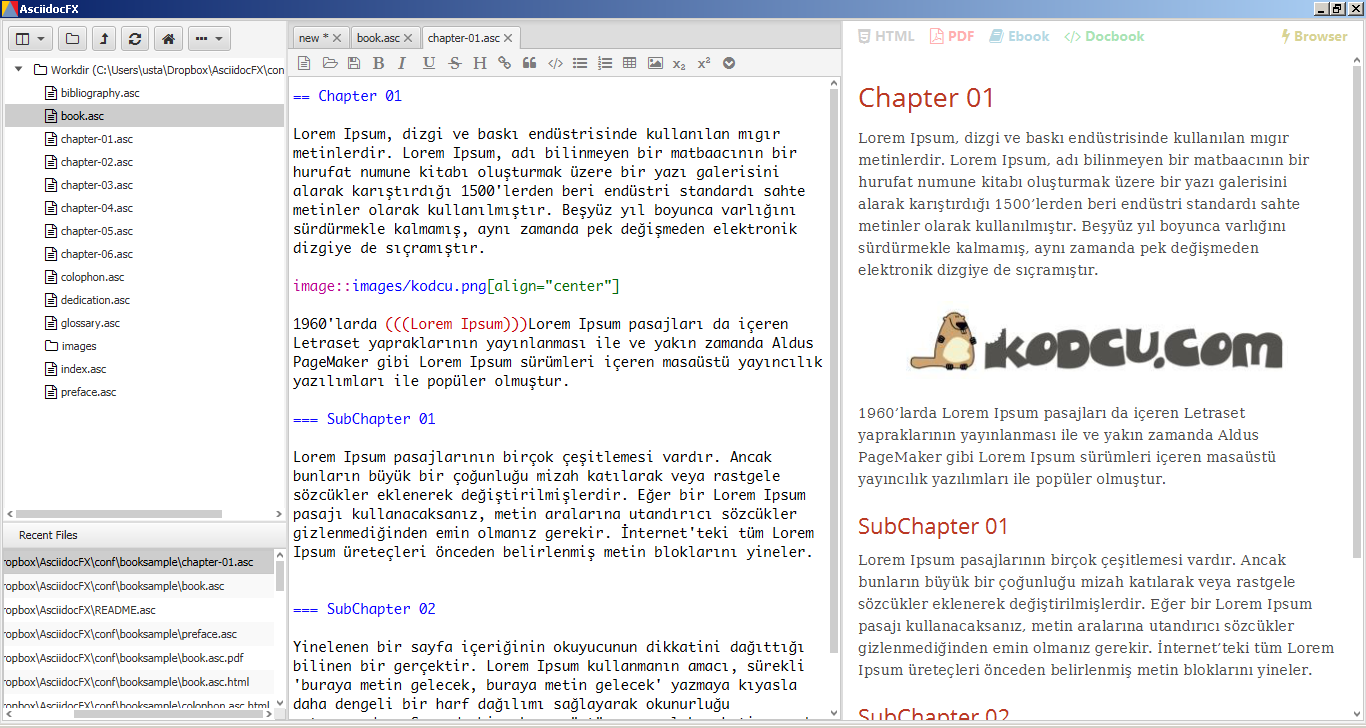Screen dimensions: 1366x728
Task: Open recent file AsciidocFX\README.asc
Action: (138, 610)
